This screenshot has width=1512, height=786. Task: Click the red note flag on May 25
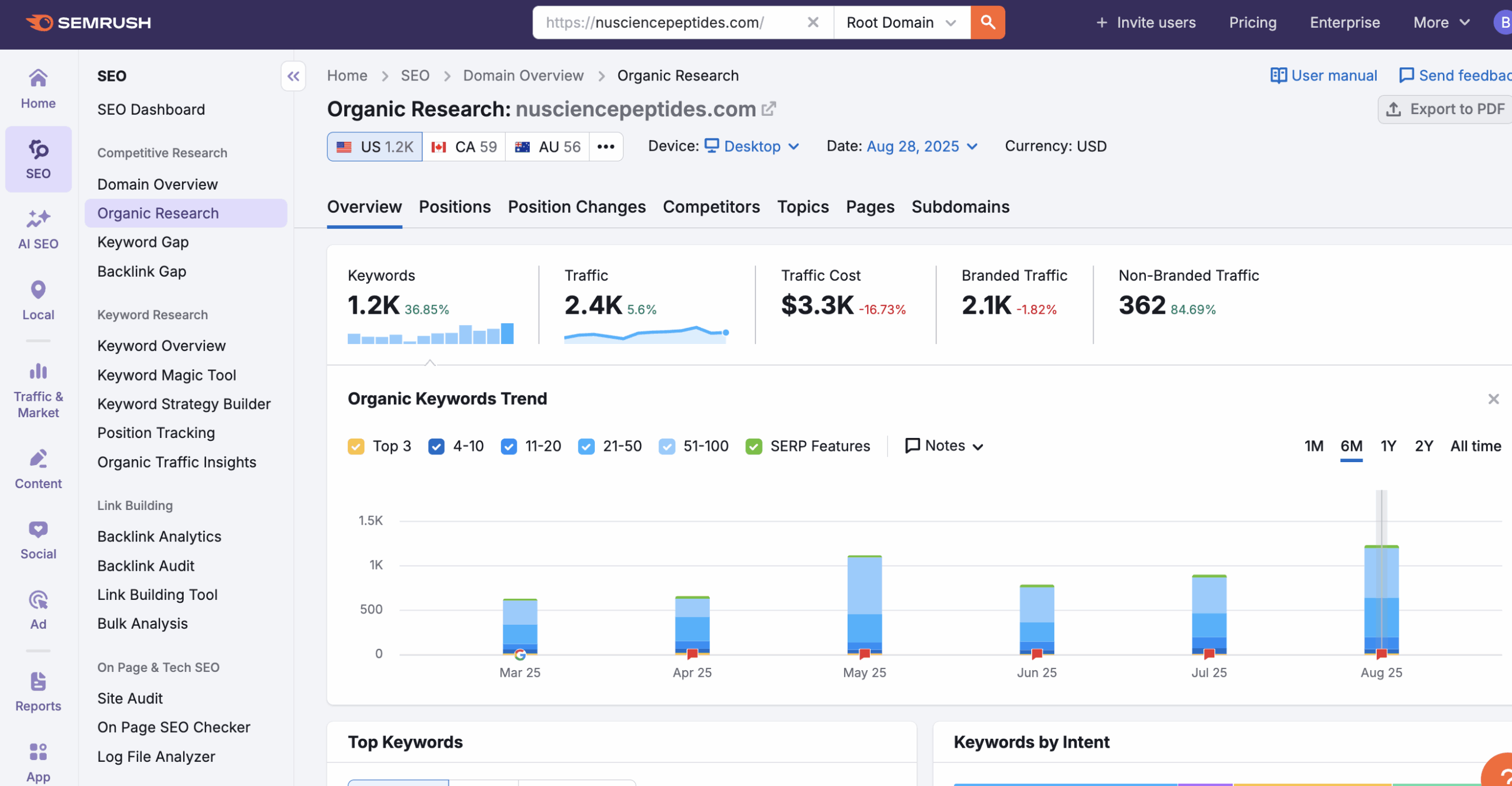(x=865, y=654)
